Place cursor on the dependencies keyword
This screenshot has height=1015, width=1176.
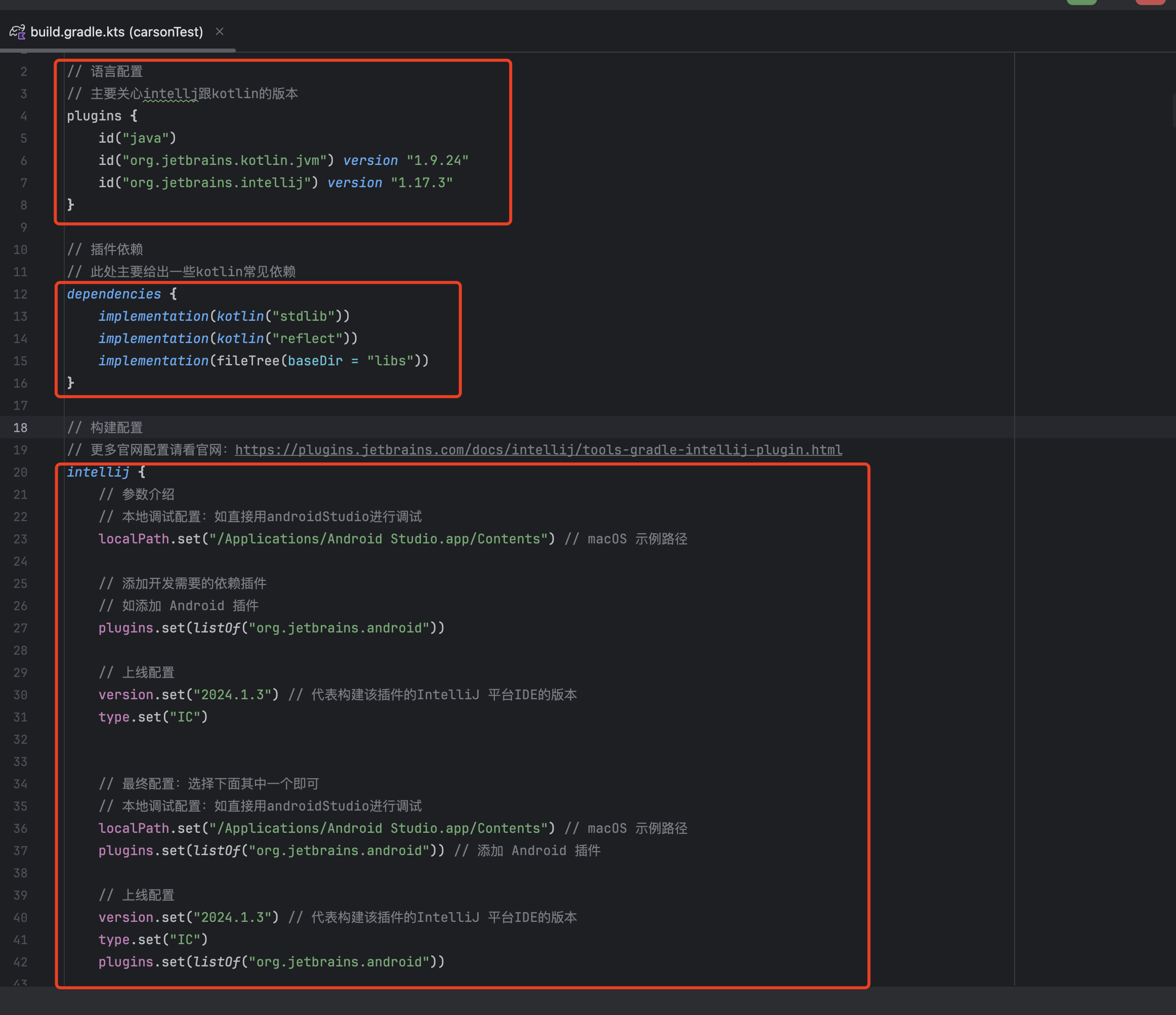(113, 294)
